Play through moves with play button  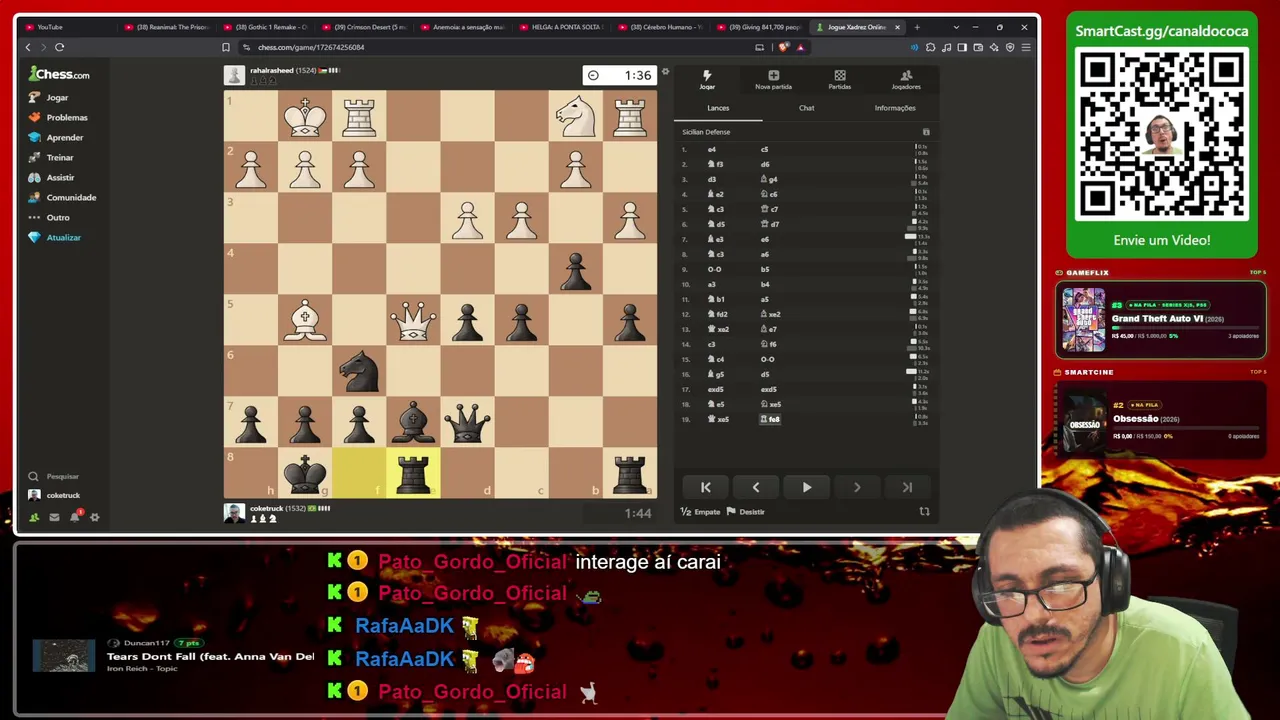[806, 487]
